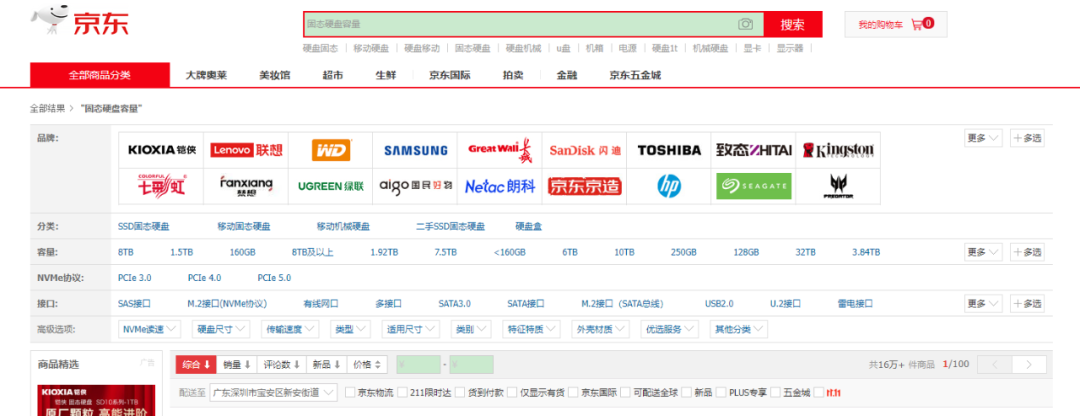Select the Lenovo 联想 brand logo
The width and height of the screenshot is (1080, 416).
[x=246, y=149]
